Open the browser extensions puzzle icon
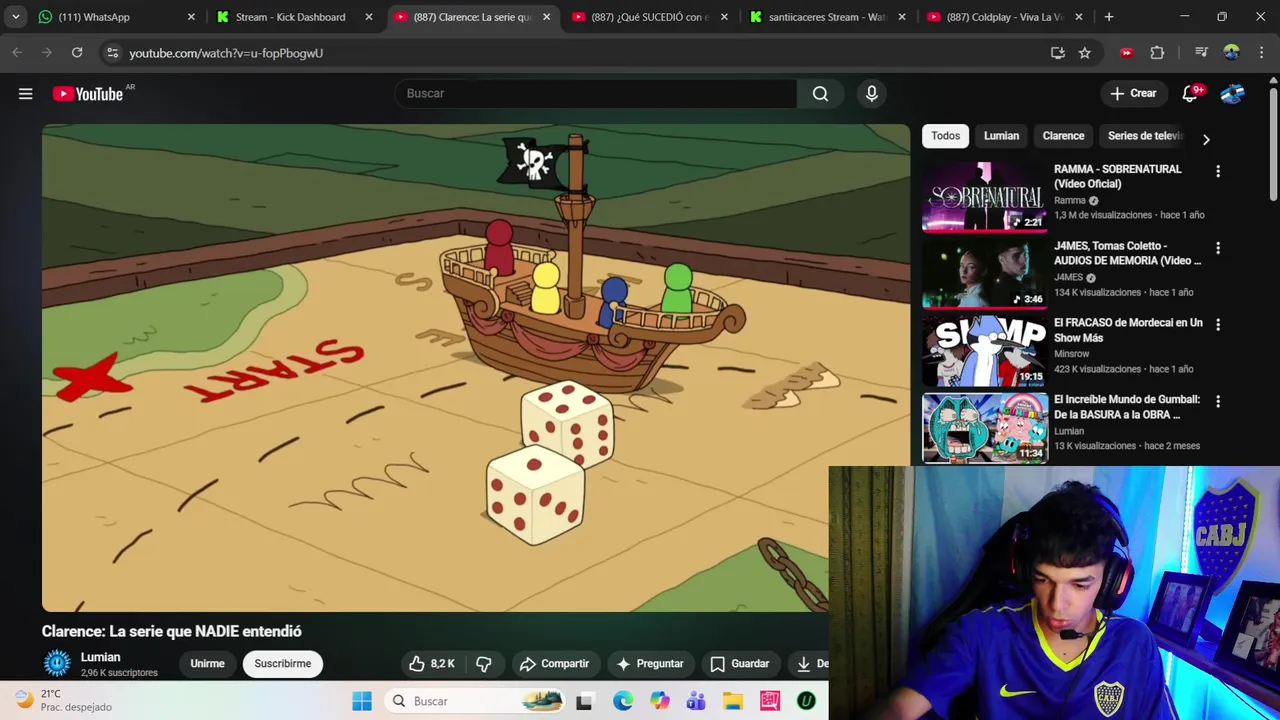Image resolution: width=1280 pixels, height=720 pixels. coord(1157,53)
